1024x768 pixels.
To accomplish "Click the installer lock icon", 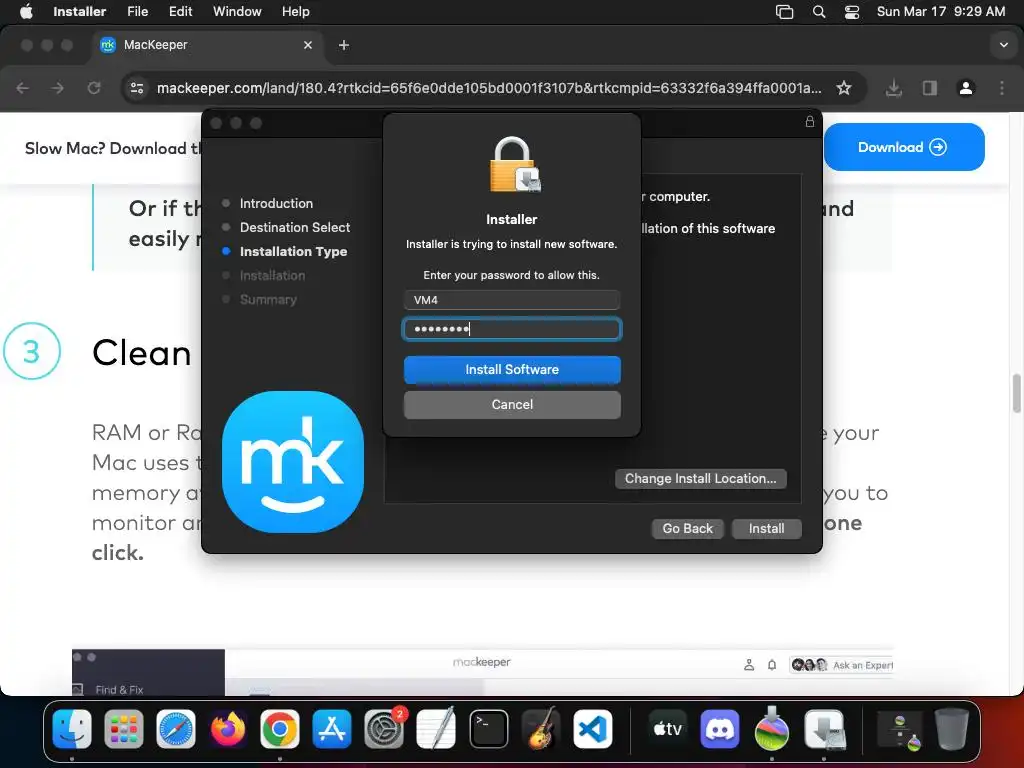I will tap(810, 121).
